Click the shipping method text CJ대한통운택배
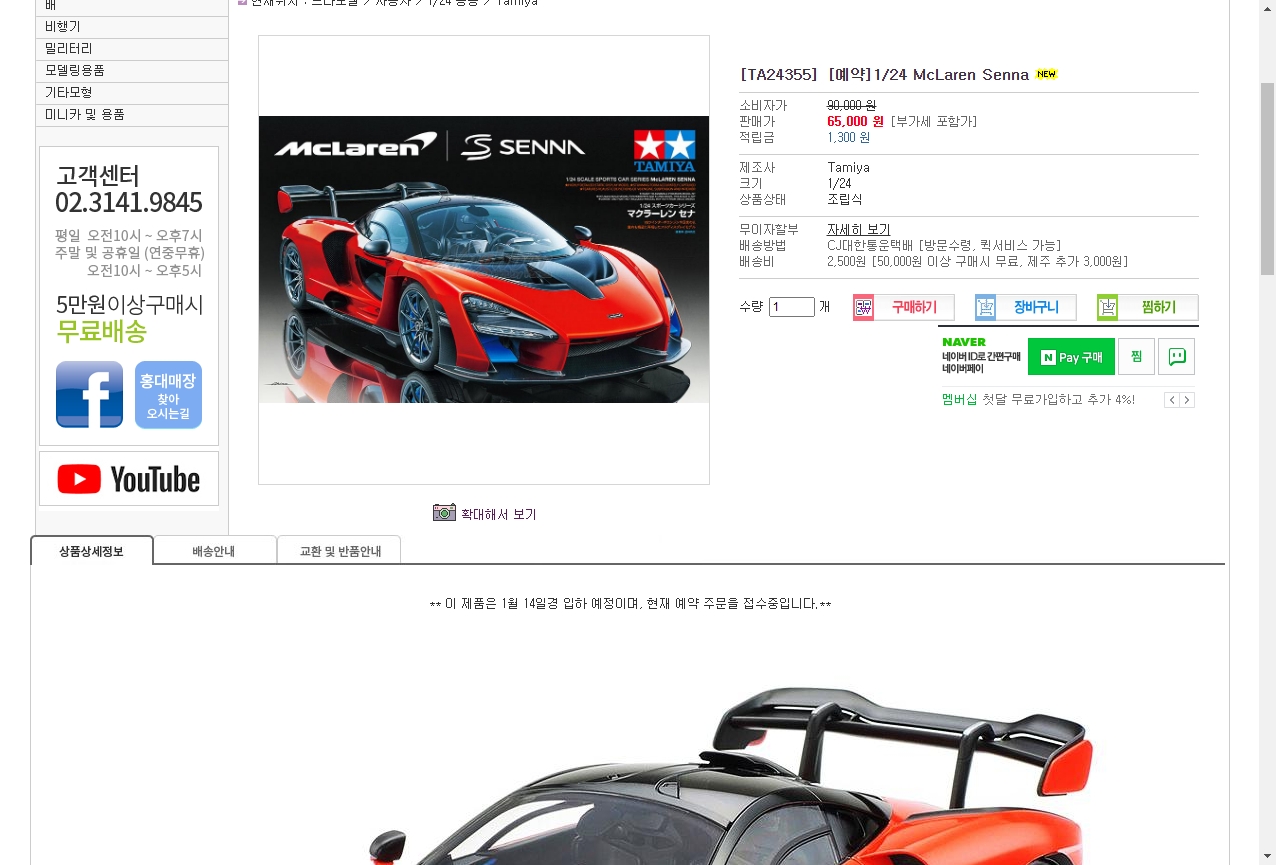1276x865 pixels. 872,245
